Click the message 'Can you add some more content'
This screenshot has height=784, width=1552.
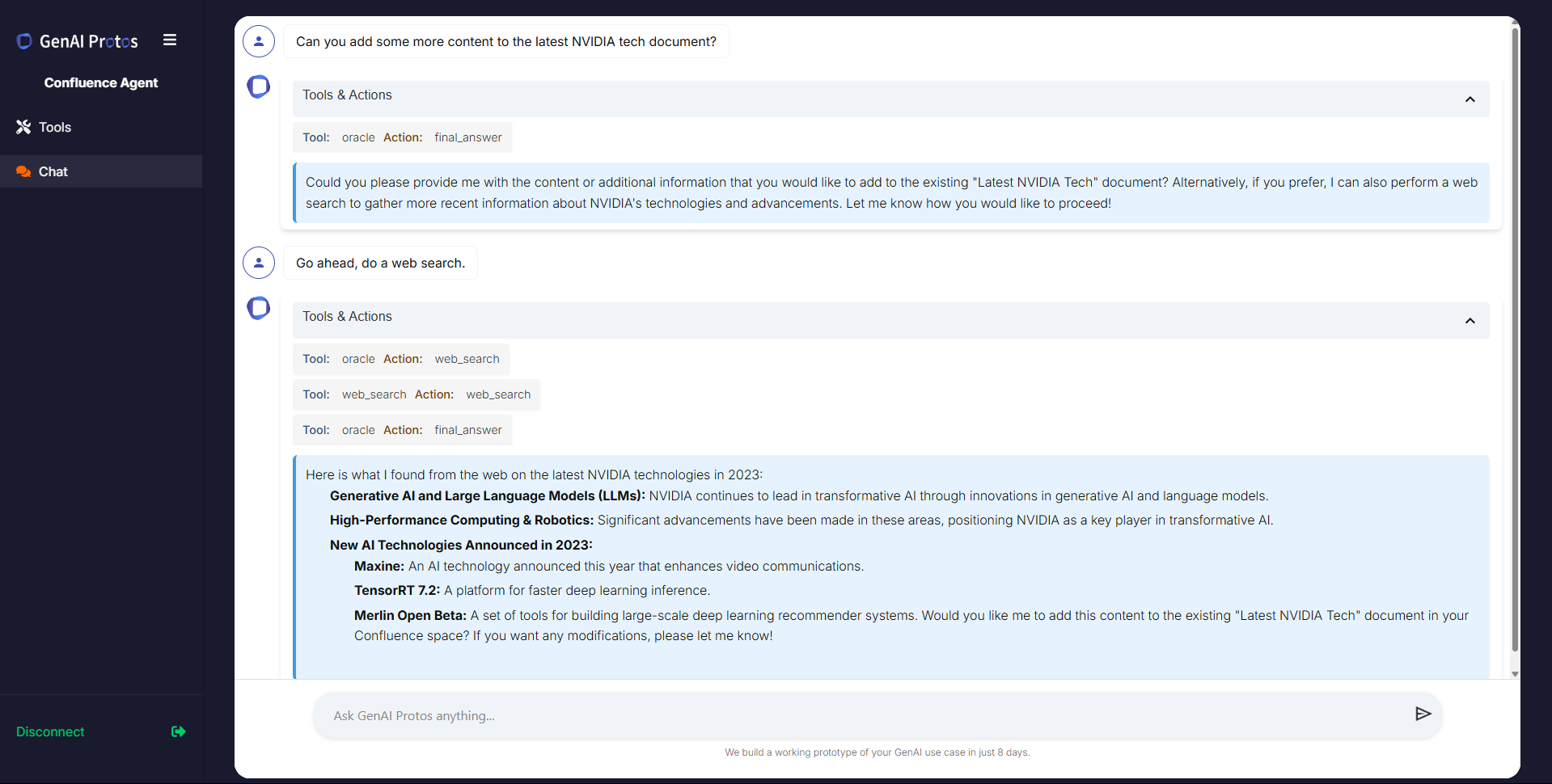pyautogui.click(x=506, y=41)
